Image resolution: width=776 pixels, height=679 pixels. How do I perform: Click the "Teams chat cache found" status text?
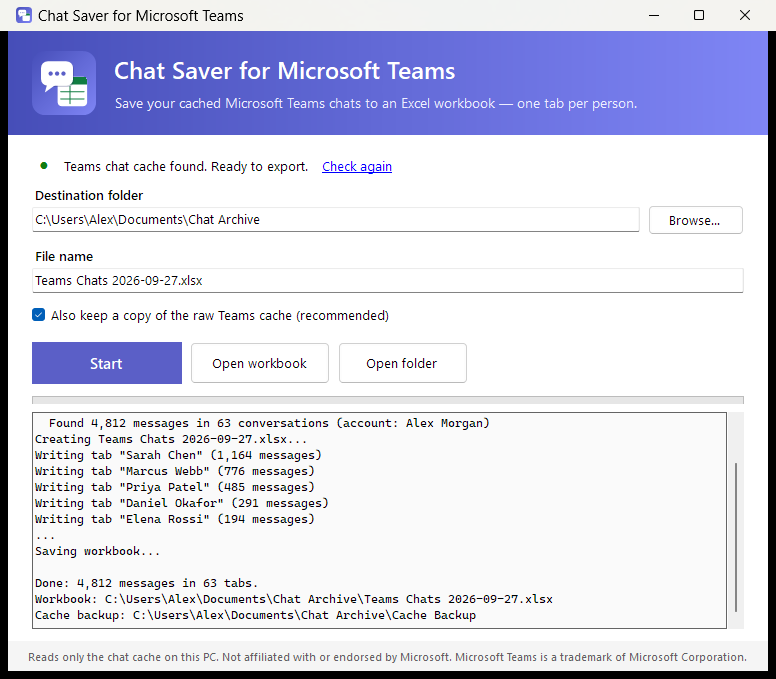[186, 166]
